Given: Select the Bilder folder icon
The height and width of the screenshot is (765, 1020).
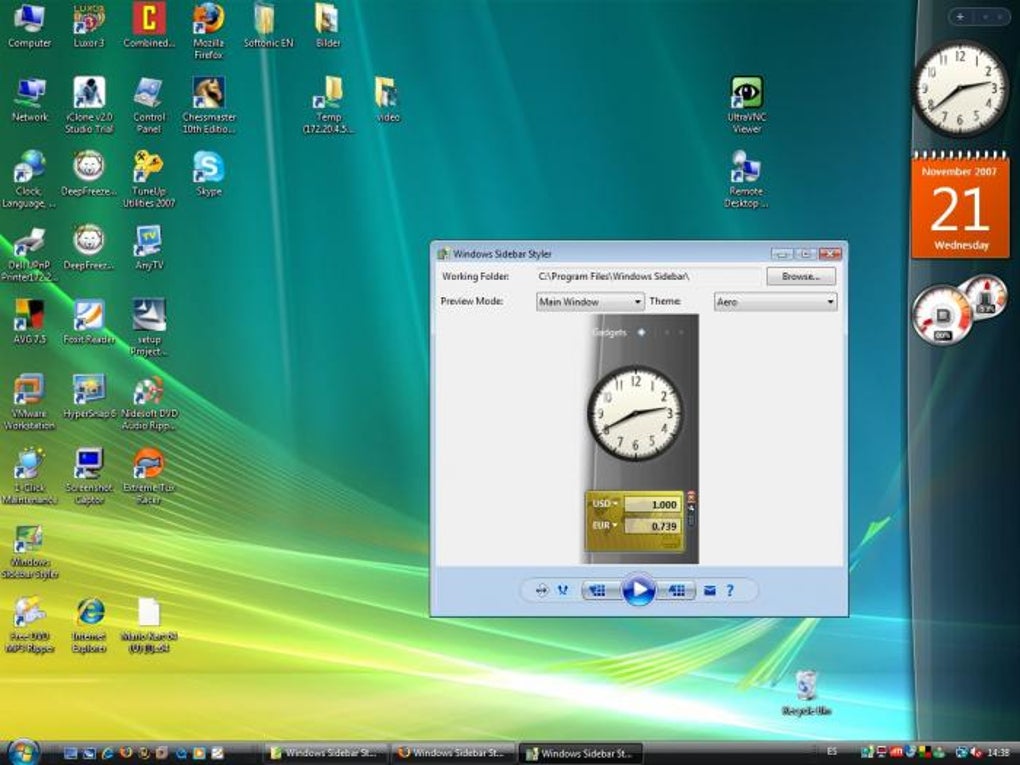Looking at the screenshot, I should tap(328, 26).
